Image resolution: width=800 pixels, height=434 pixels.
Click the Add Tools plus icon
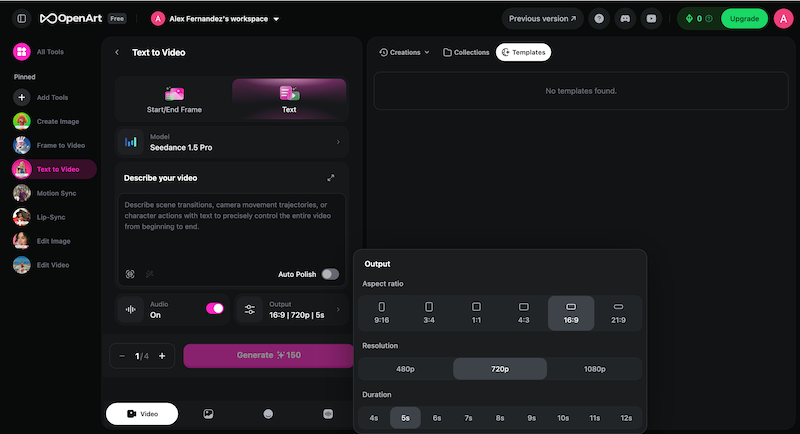(21, 97)
